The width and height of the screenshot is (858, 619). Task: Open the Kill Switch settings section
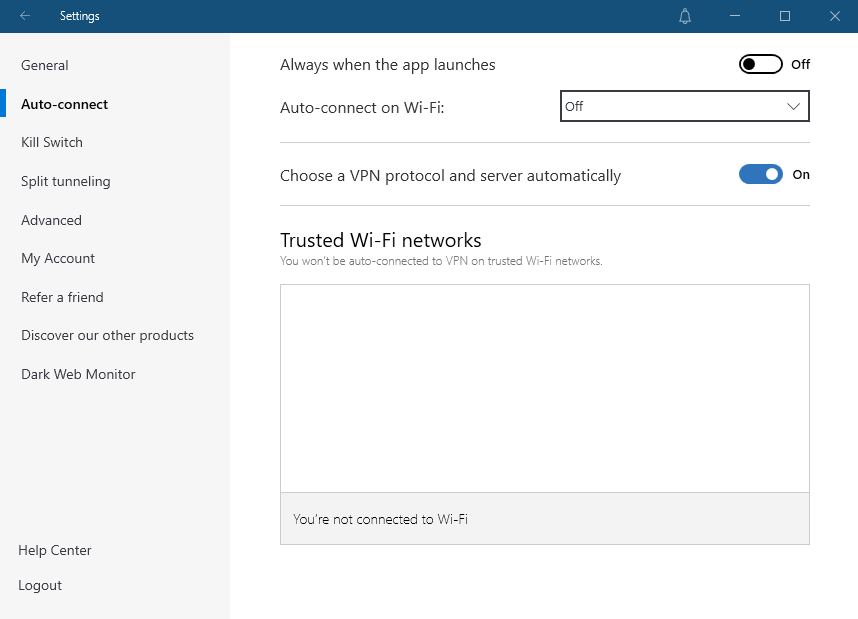click(x=51, y=142)
